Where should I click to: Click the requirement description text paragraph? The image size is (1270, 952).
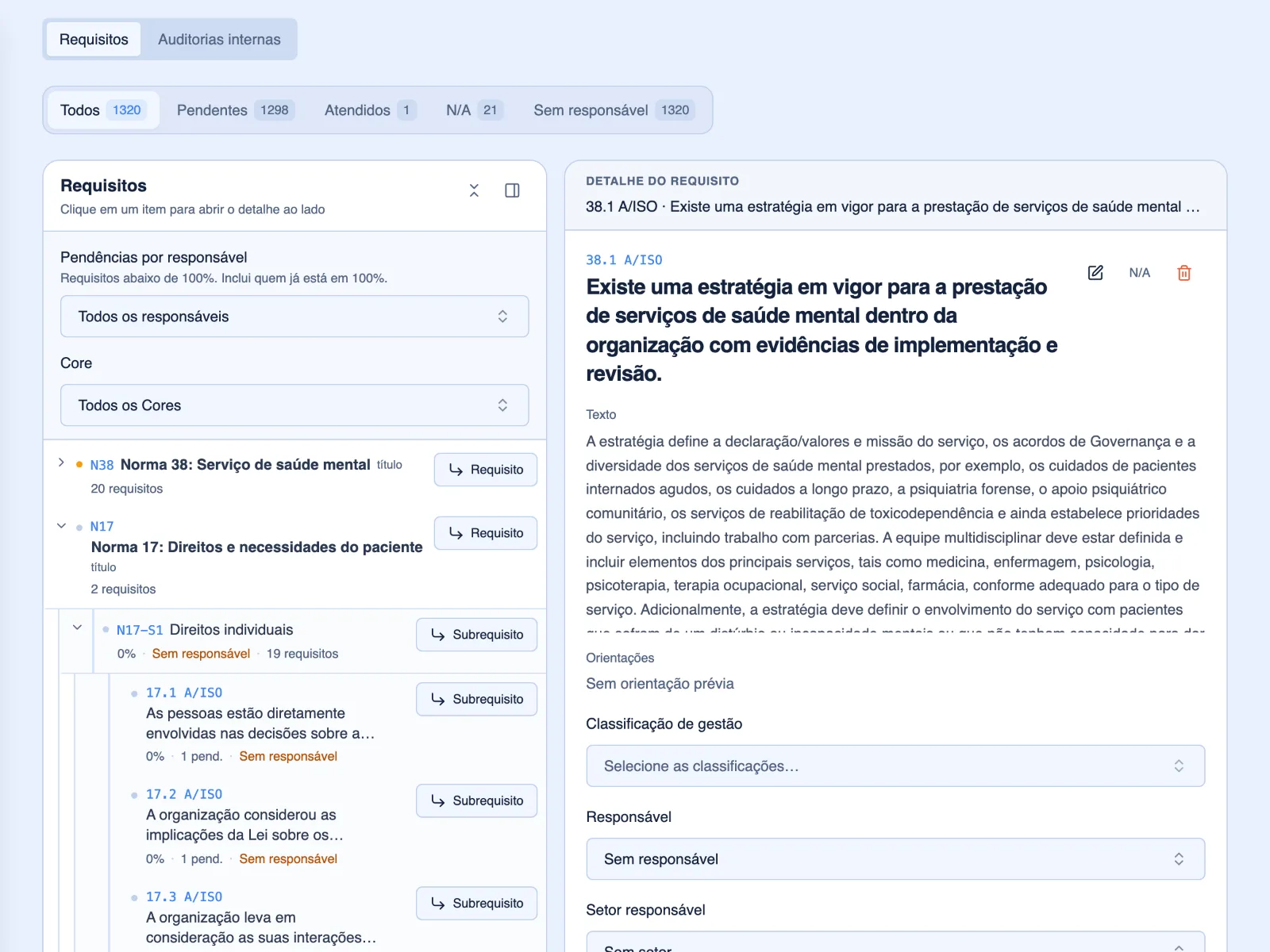coord(895,532)
